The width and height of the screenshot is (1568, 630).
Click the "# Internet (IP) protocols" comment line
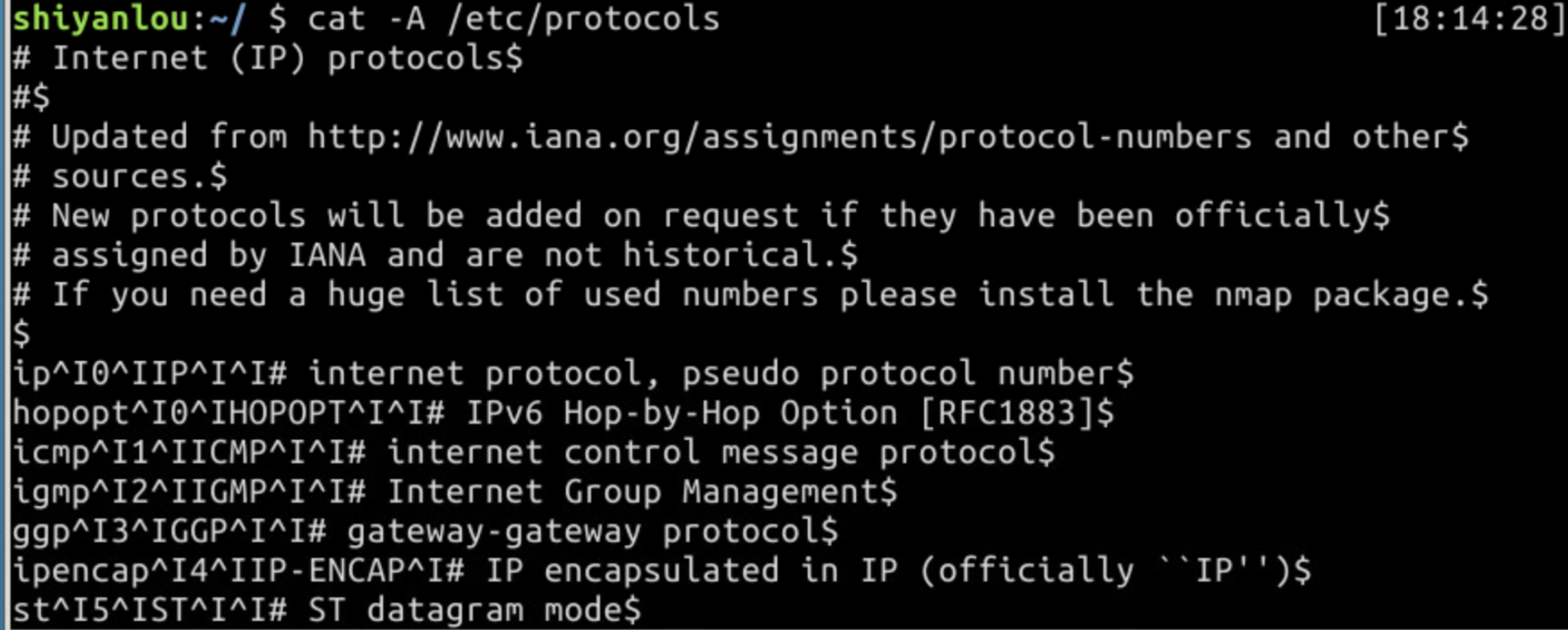click(x=267, y=58)
